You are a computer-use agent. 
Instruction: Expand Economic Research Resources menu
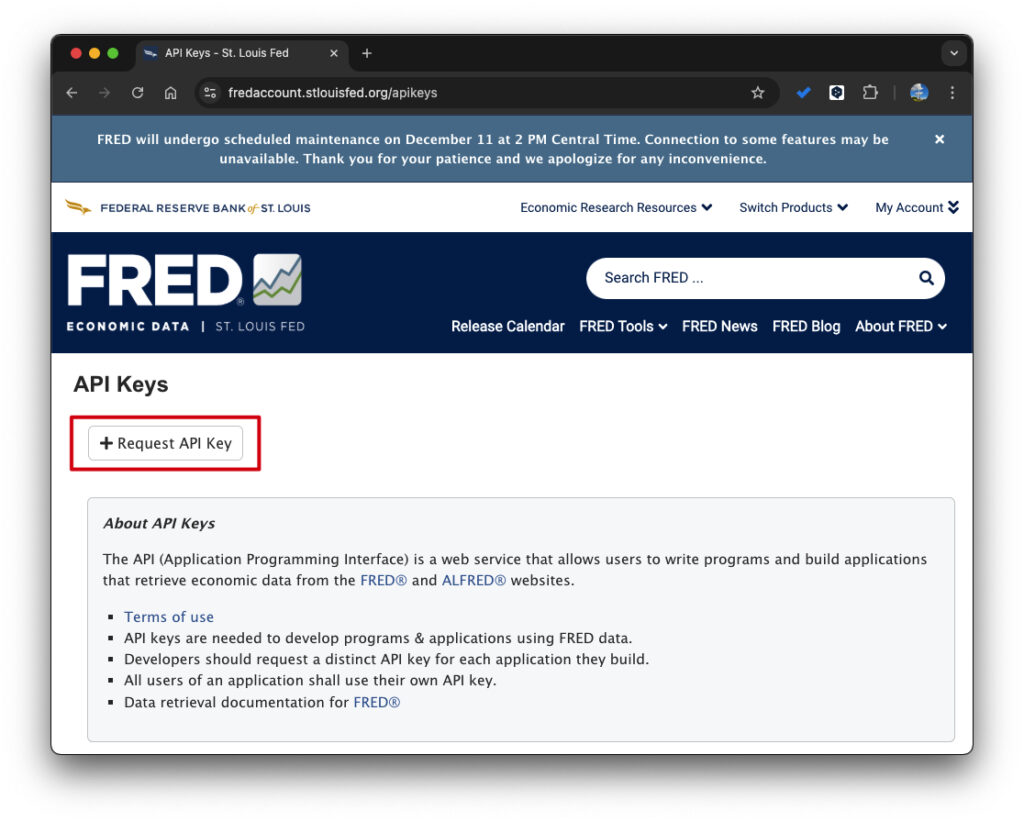tap(616, 208)
